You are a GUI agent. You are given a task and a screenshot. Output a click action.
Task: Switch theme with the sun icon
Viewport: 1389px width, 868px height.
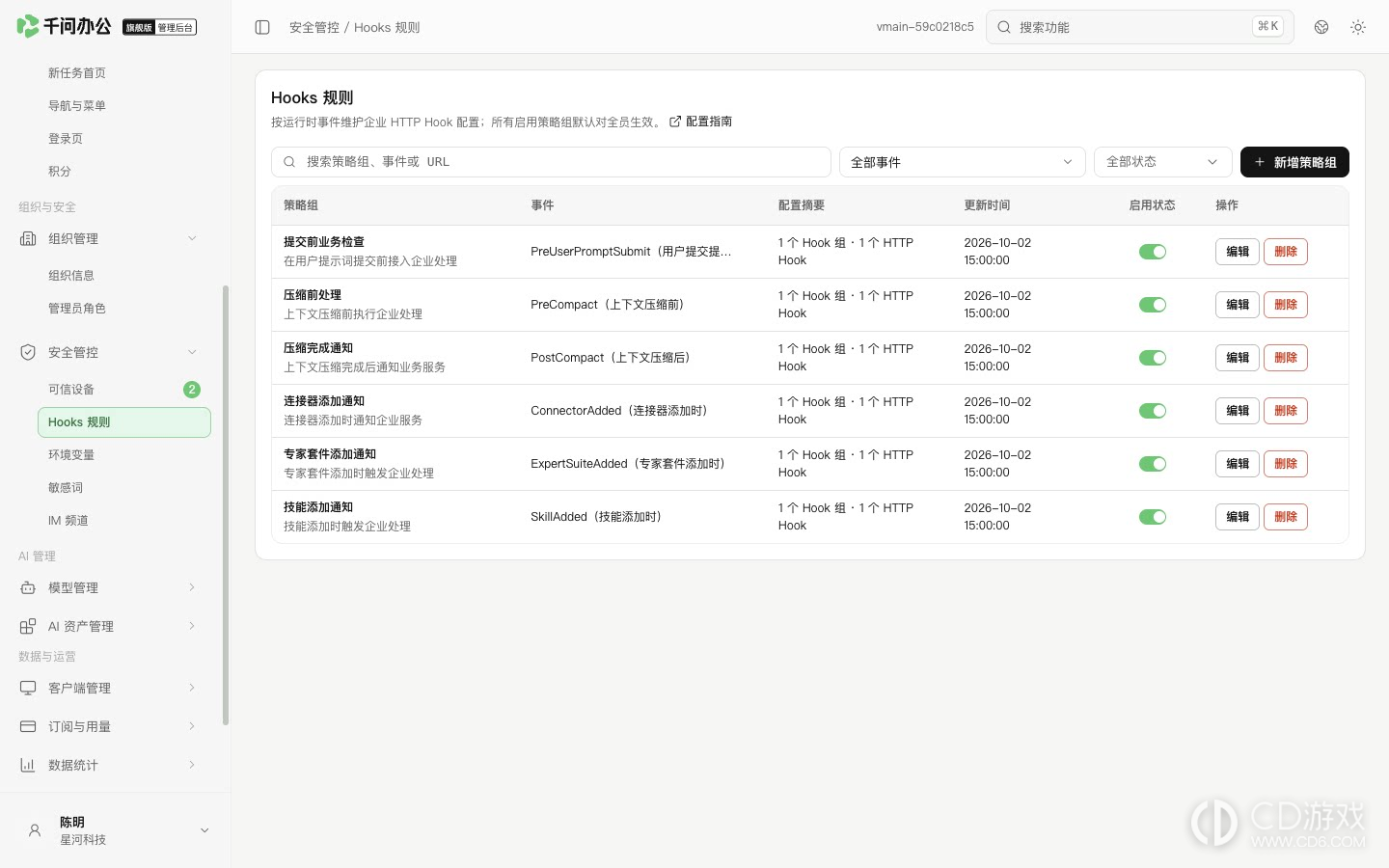pos(1358,27)
